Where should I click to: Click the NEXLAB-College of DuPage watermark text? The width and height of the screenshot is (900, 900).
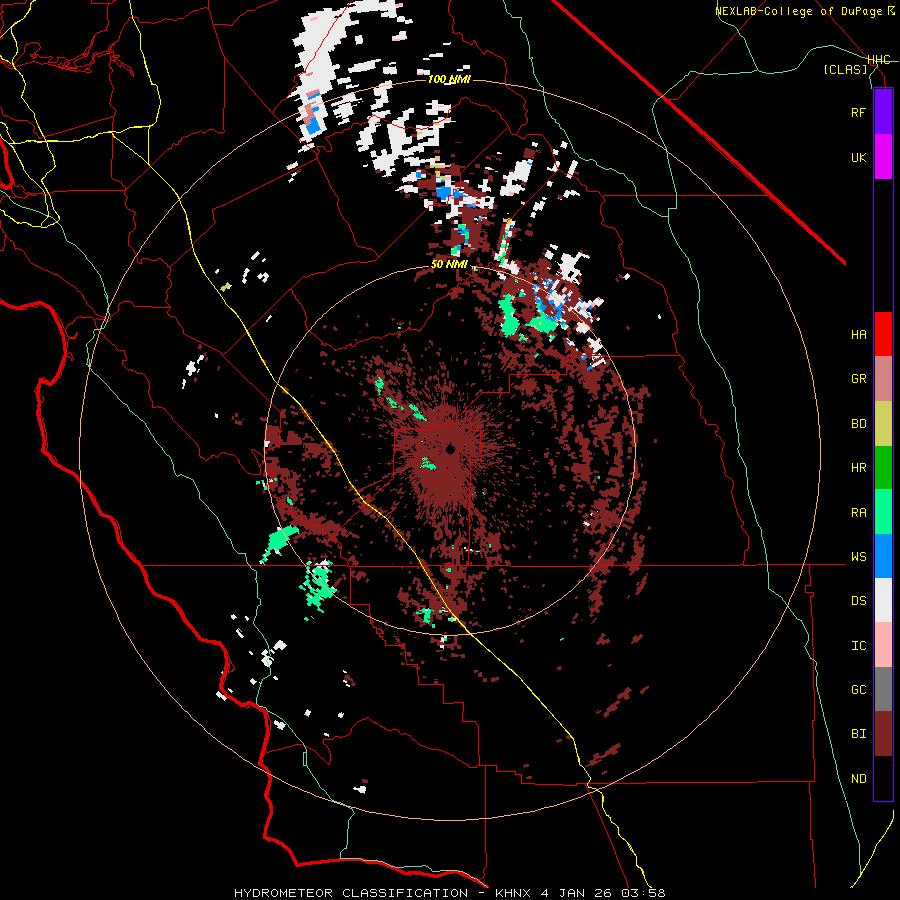[x=799, y=11]
